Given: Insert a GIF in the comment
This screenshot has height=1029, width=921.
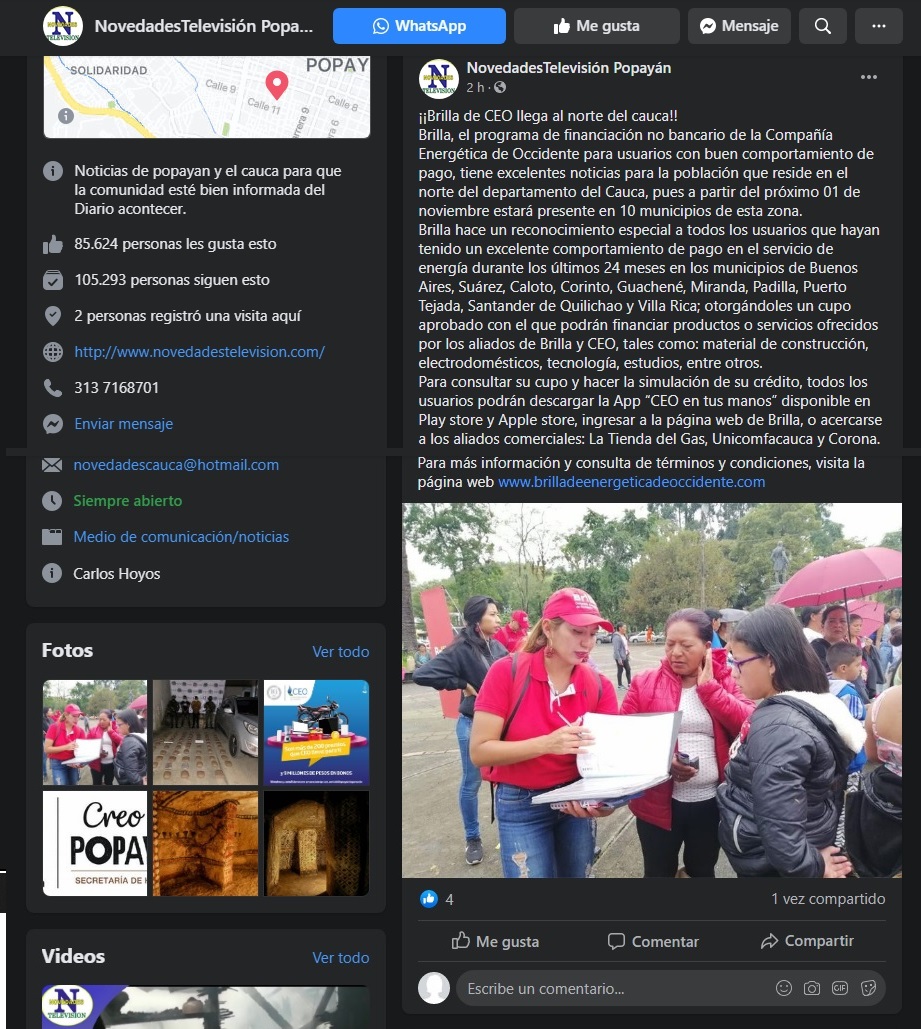Looking at the screenshot, I should [x=840, y=988].
